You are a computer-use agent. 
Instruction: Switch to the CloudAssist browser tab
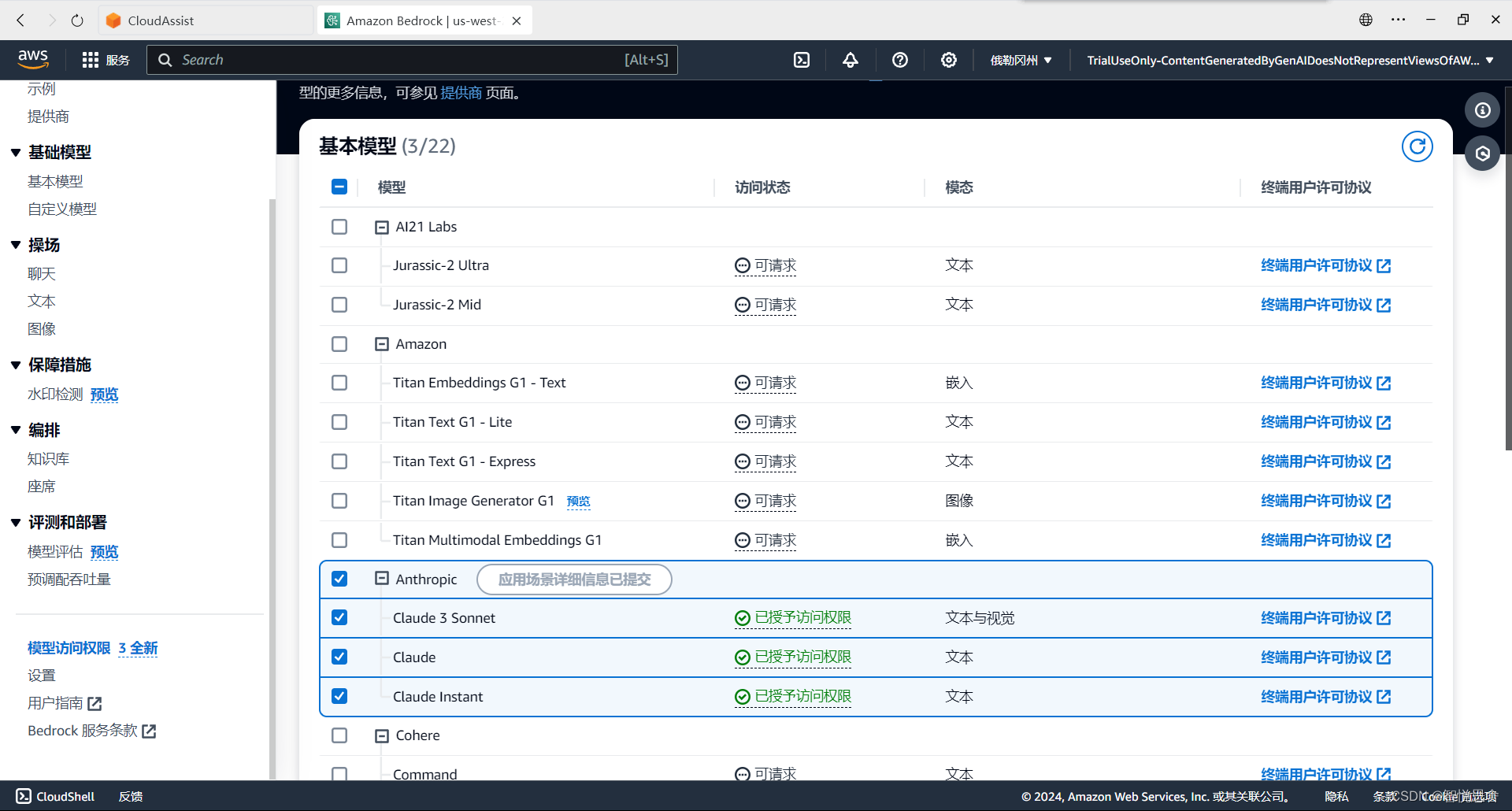[206, 20]
